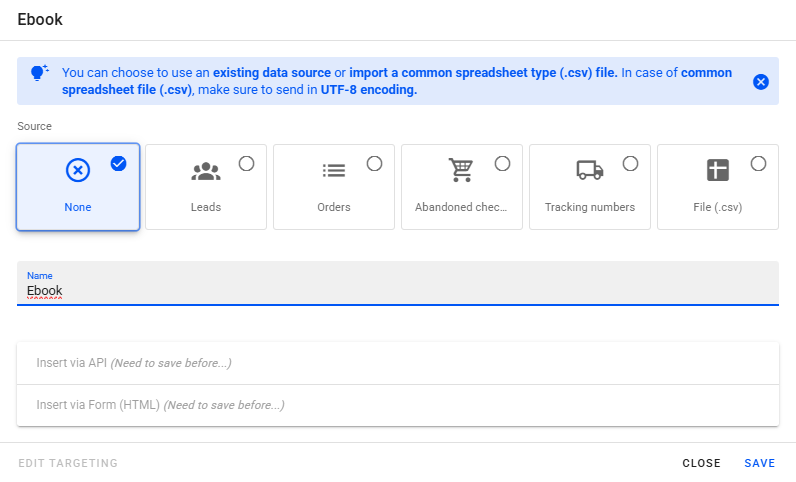
Task: Click the Abandoned checkout cart icon
Action: pyautogui.click(x=461, y=171)
